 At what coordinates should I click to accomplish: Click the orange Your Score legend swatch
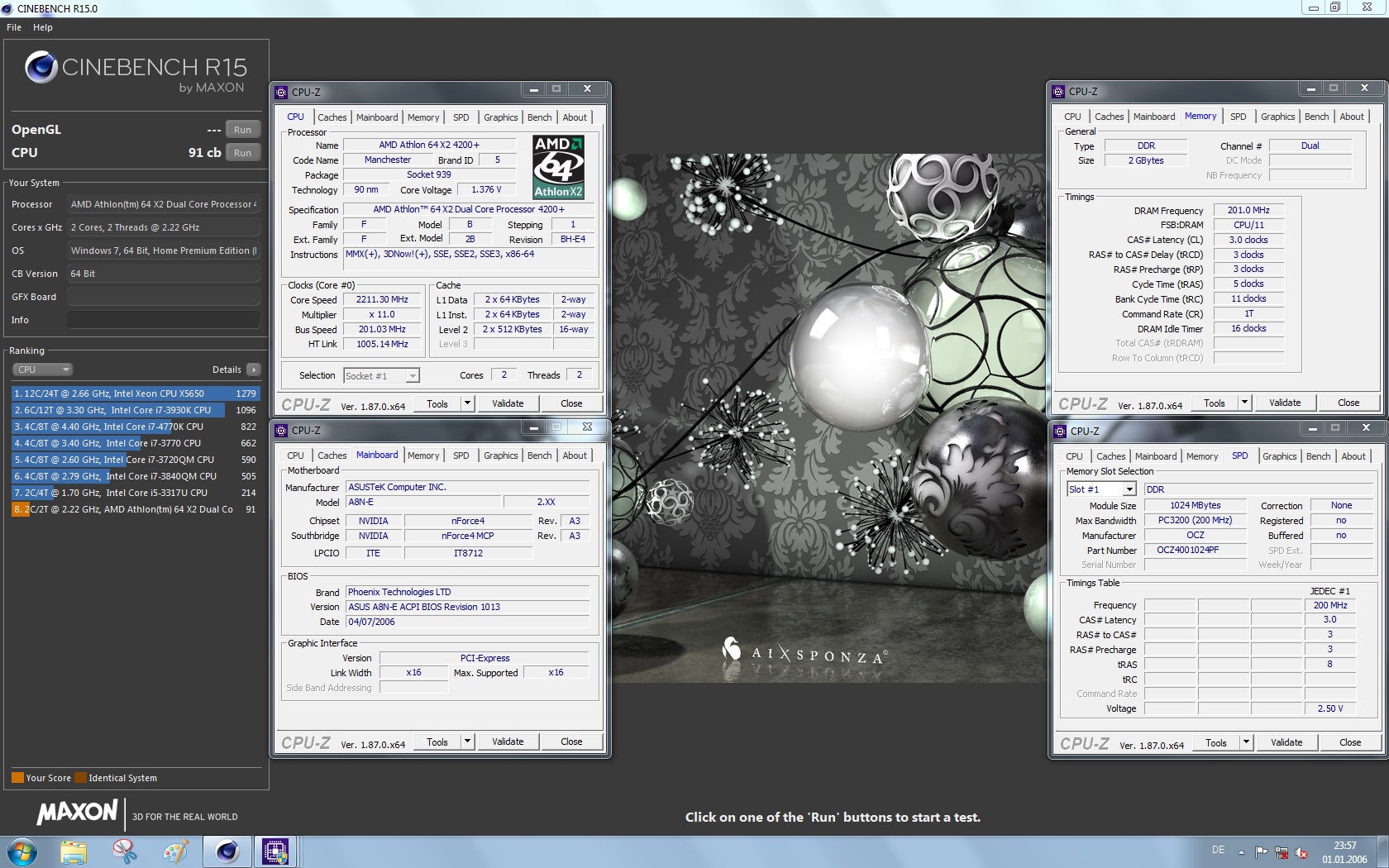pyautogui.click(x=17, y=778)
